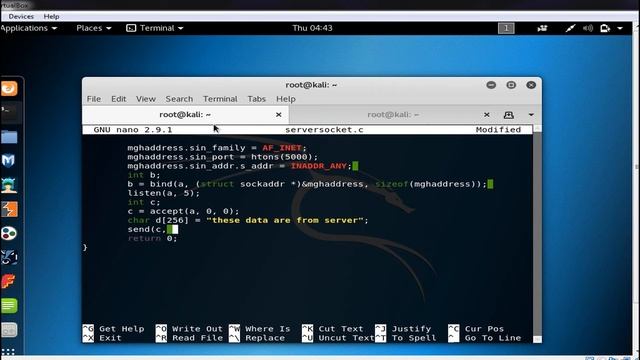Open VirtualBox Help menu
This screenshot has height=360, width=640.
[x=51, y=16]
